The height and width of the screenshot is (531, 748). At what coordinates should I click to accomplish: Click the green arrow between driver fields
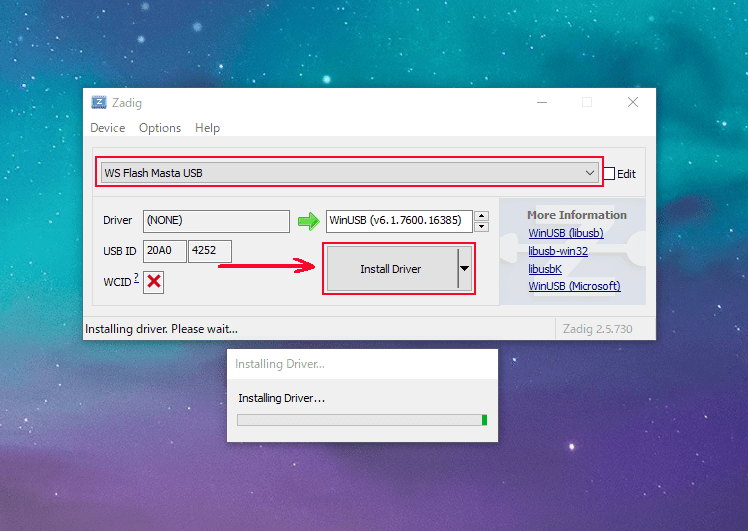click(x=308, y=221)
